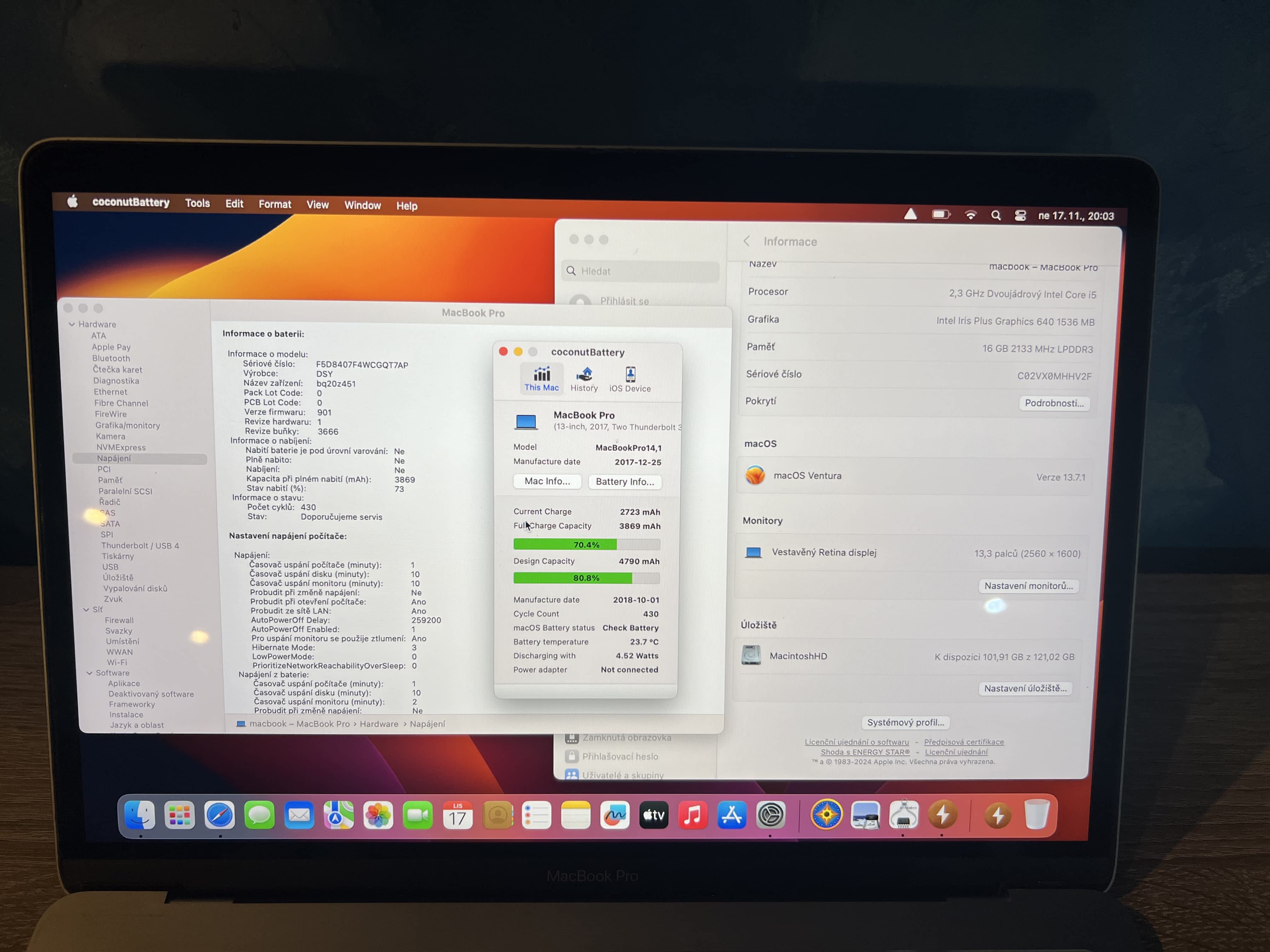Collapse the Hardware tree section
This screenshot has width=1270, height=952.
click(72, 324)
